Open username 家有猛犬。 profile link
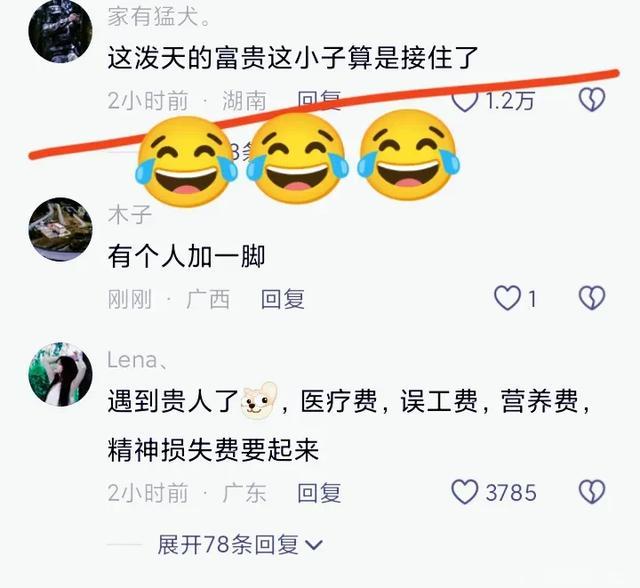 point(159,17)
